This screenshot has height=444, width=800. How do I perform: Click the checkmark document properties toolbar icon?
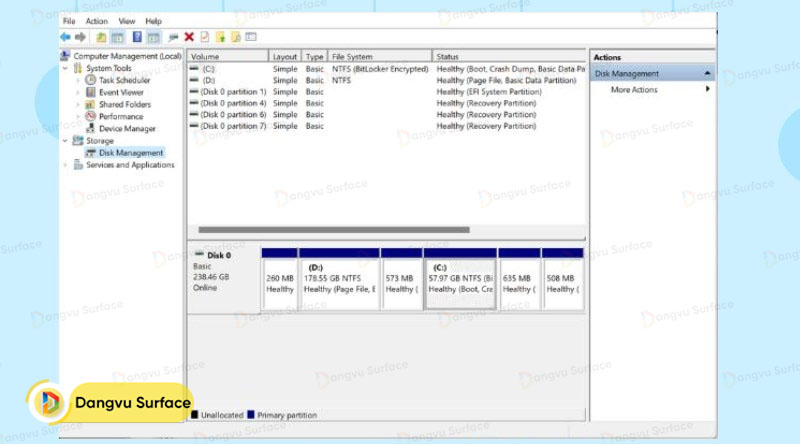coord(205,37)
